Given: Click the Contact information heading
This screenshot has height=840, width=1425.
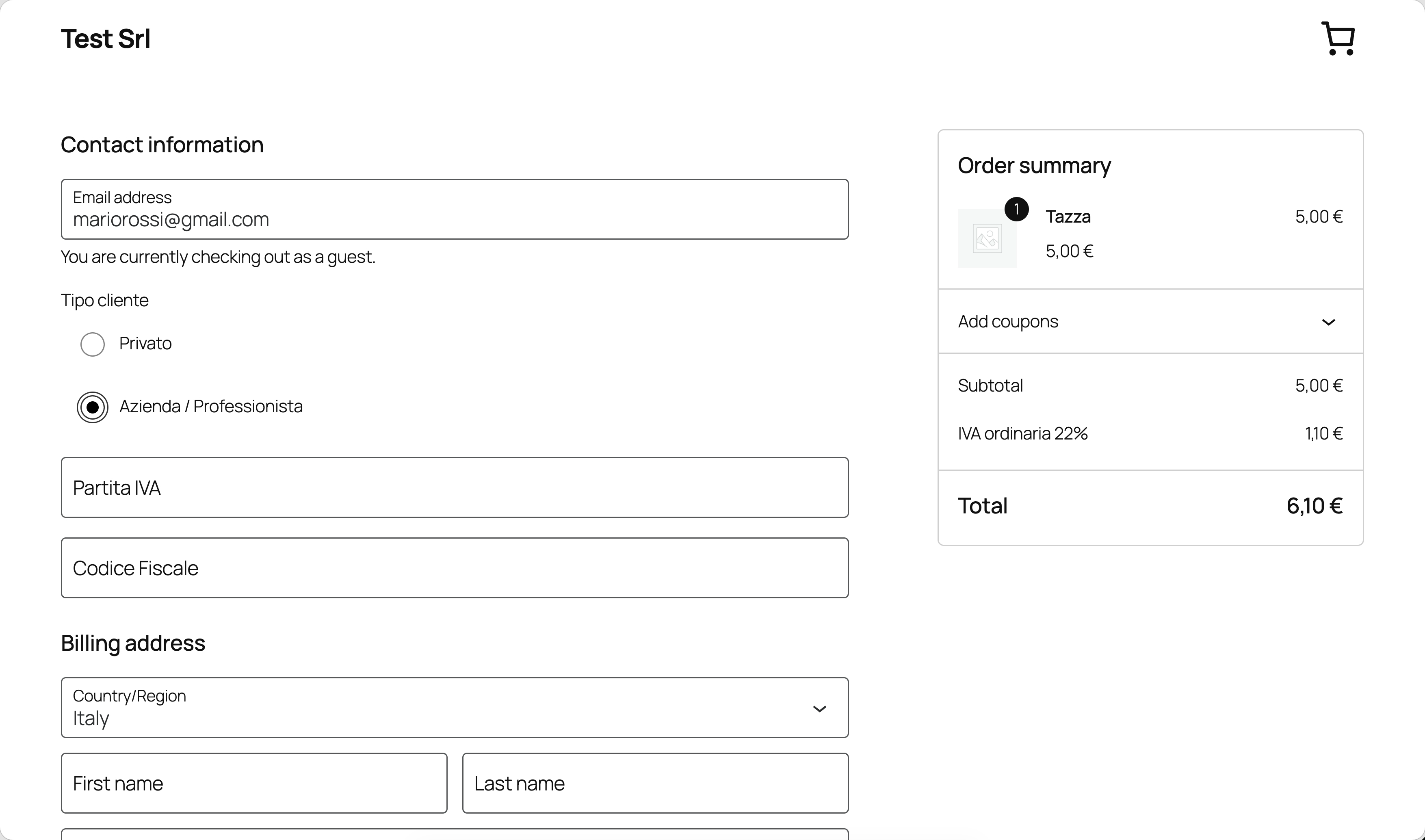Looking at the screenshot, I should tap(162, 145).
